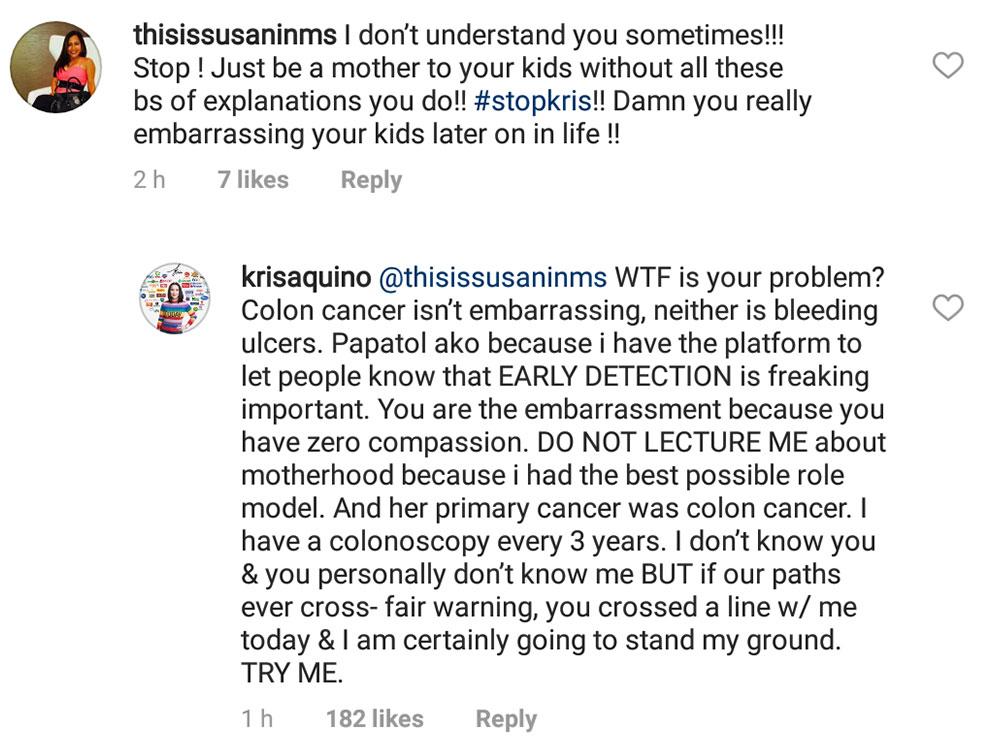Like the comment by thisissusaninms
1000x750 pixels.
click(x=946, y=66)
